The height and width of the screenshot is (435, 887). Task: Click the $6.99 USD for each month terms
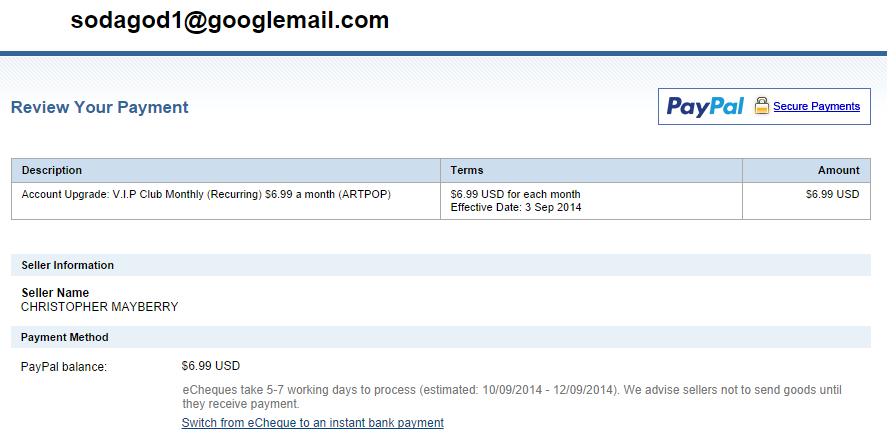click(515, 195)
